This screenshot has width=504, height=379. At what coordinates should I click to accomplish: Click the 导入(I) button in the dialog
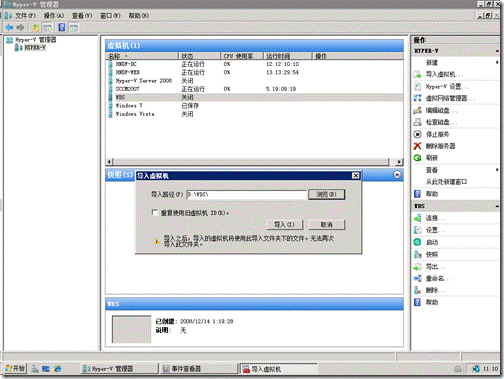tap(284, 225)
